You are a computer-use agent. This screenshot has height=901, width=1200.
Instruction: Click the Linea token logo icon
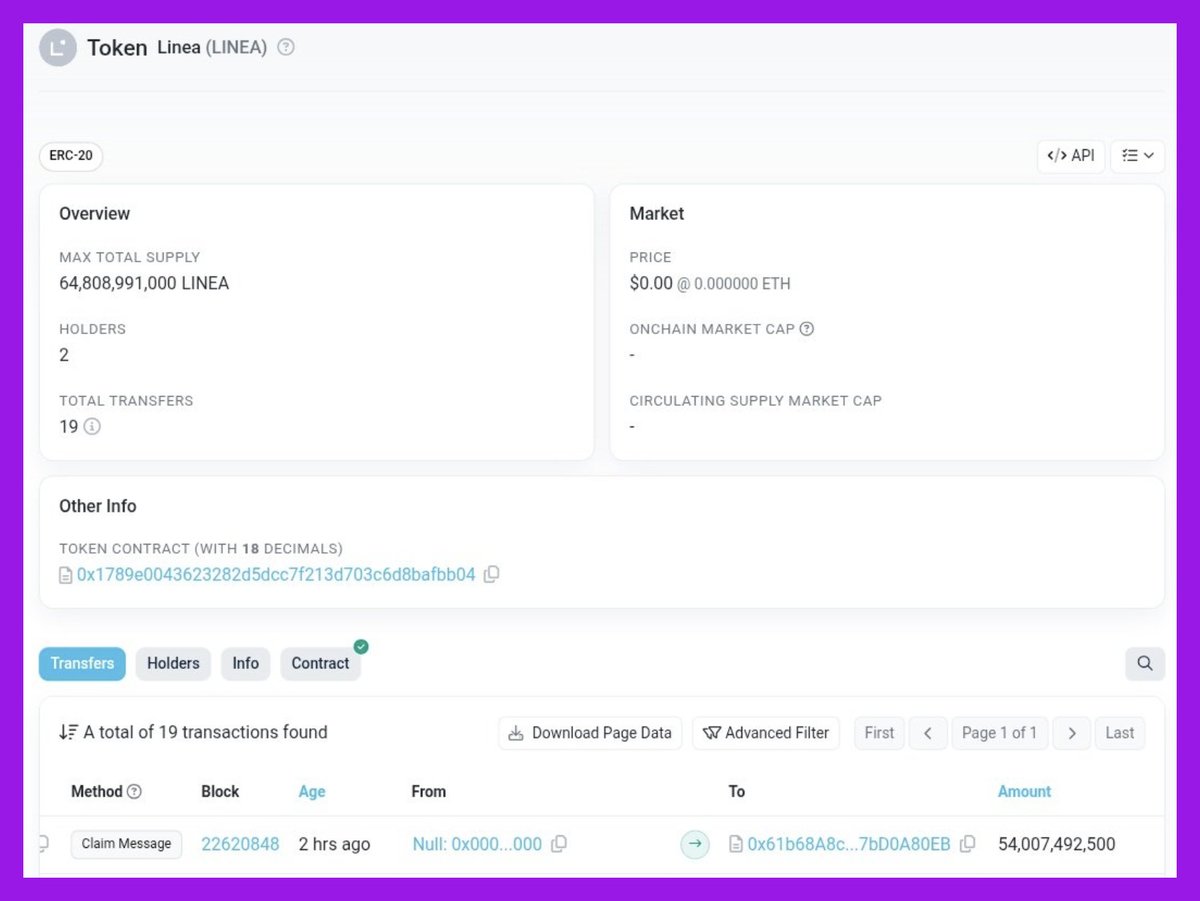58,47
